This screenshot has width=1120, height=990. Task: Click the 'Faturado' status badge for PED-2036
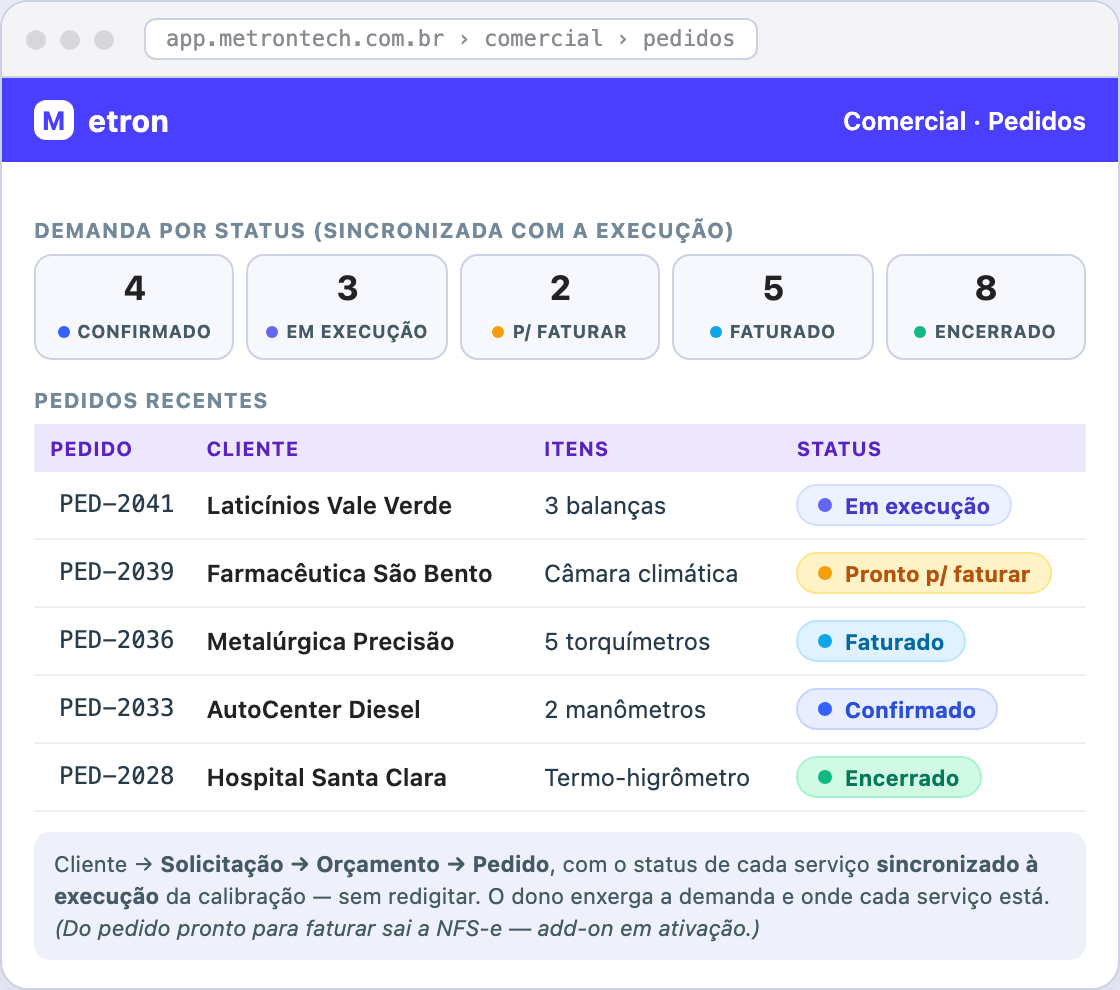tap(881, 641)
